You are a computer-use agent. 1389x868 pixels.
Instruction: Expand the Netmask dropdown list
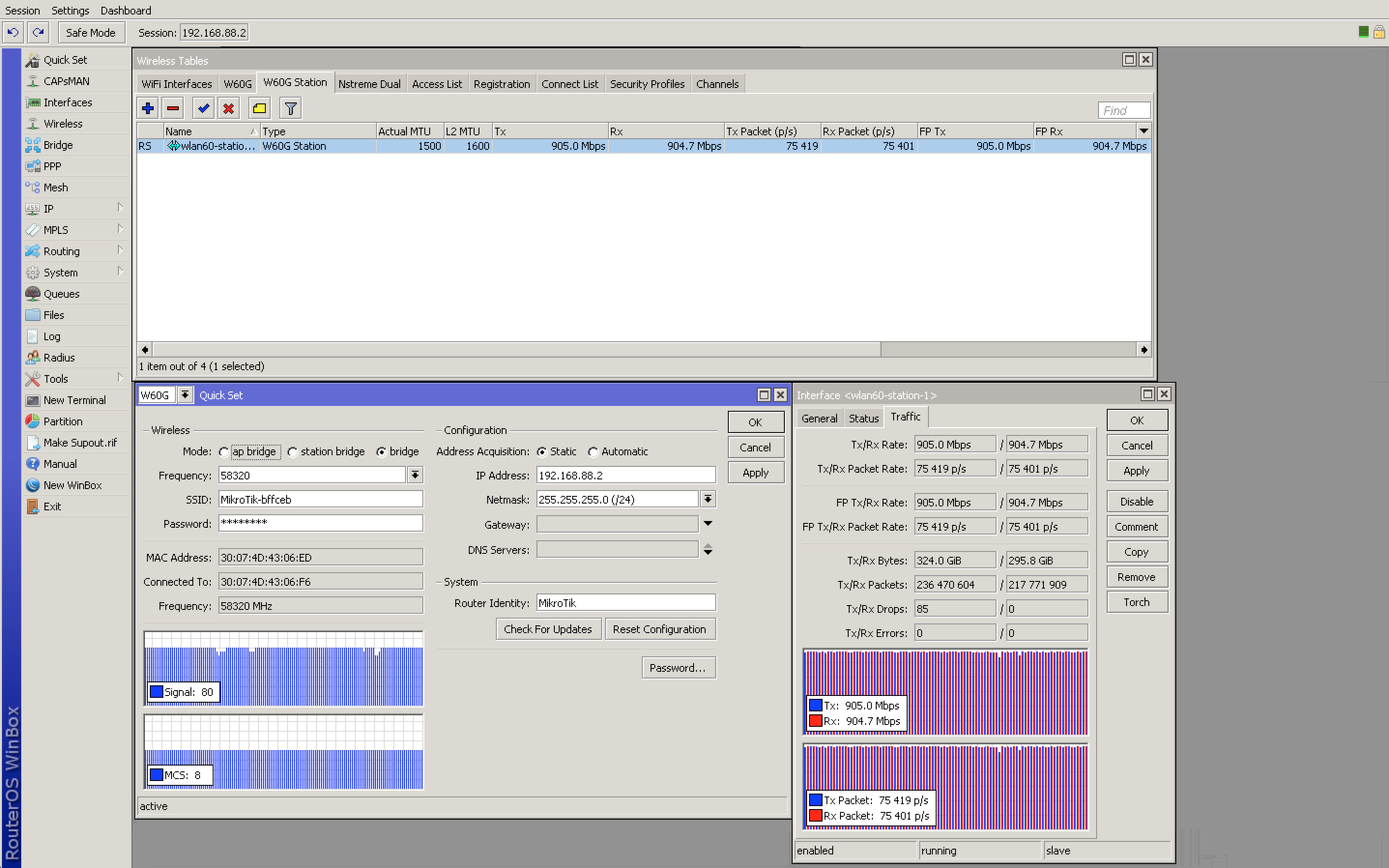click(708, 499)
